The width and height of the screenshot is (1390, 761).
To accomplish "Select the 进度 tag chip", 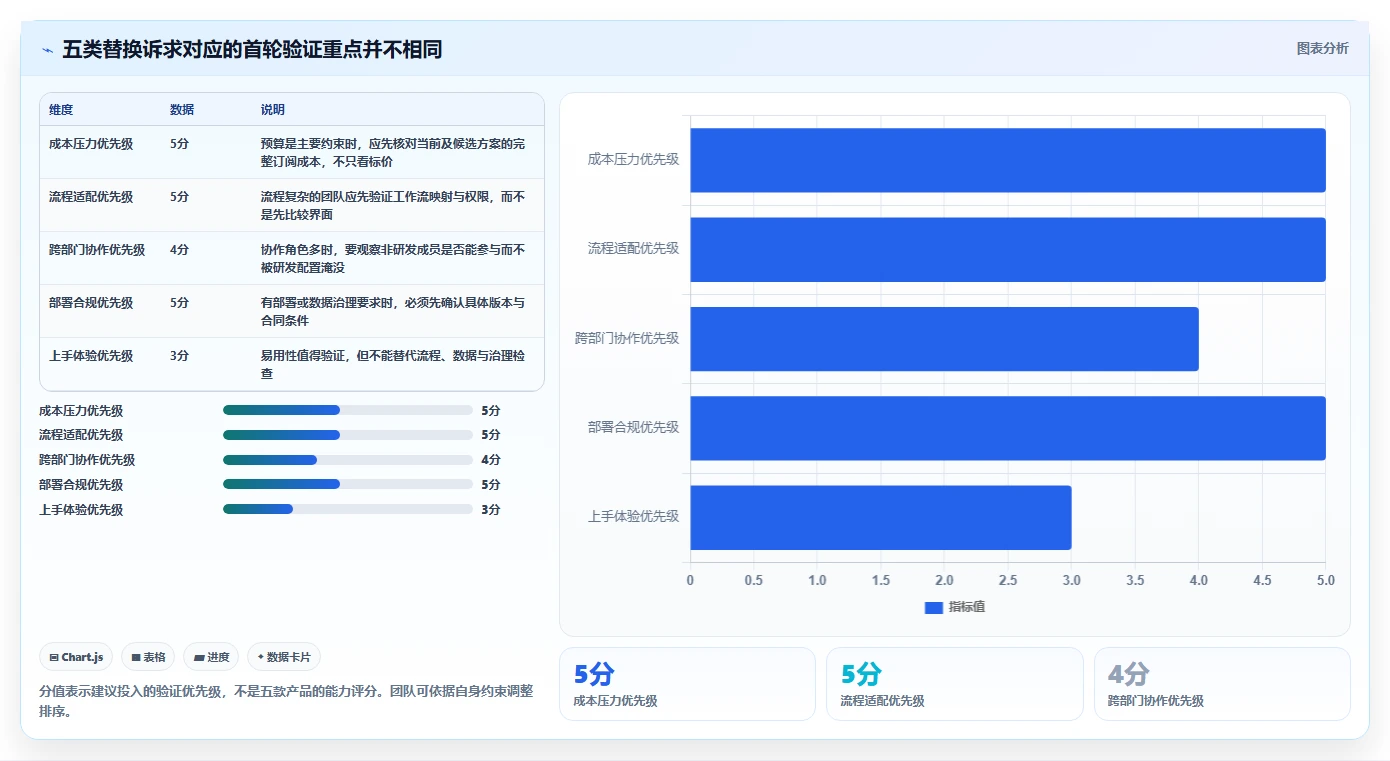I will point(211,657).
